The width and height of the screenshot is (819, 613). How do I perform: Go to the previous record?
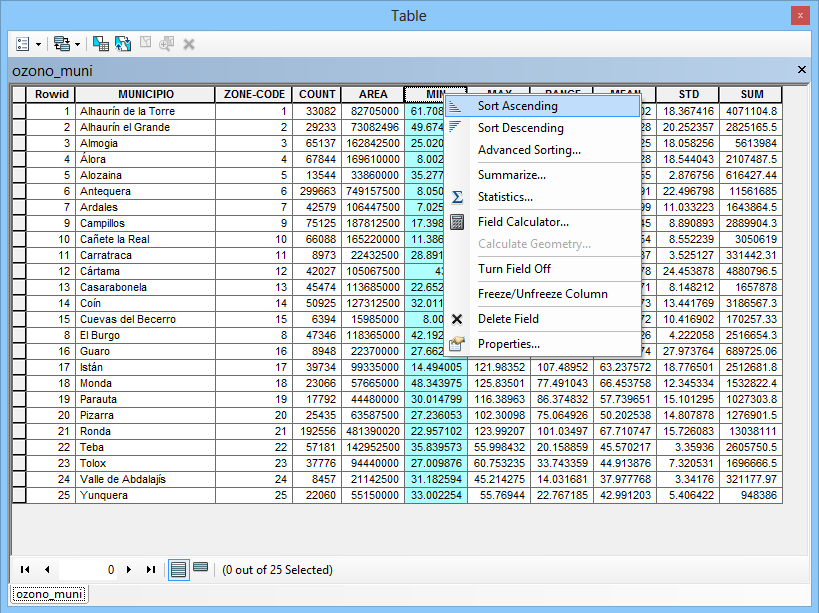(x=46, y=569)
